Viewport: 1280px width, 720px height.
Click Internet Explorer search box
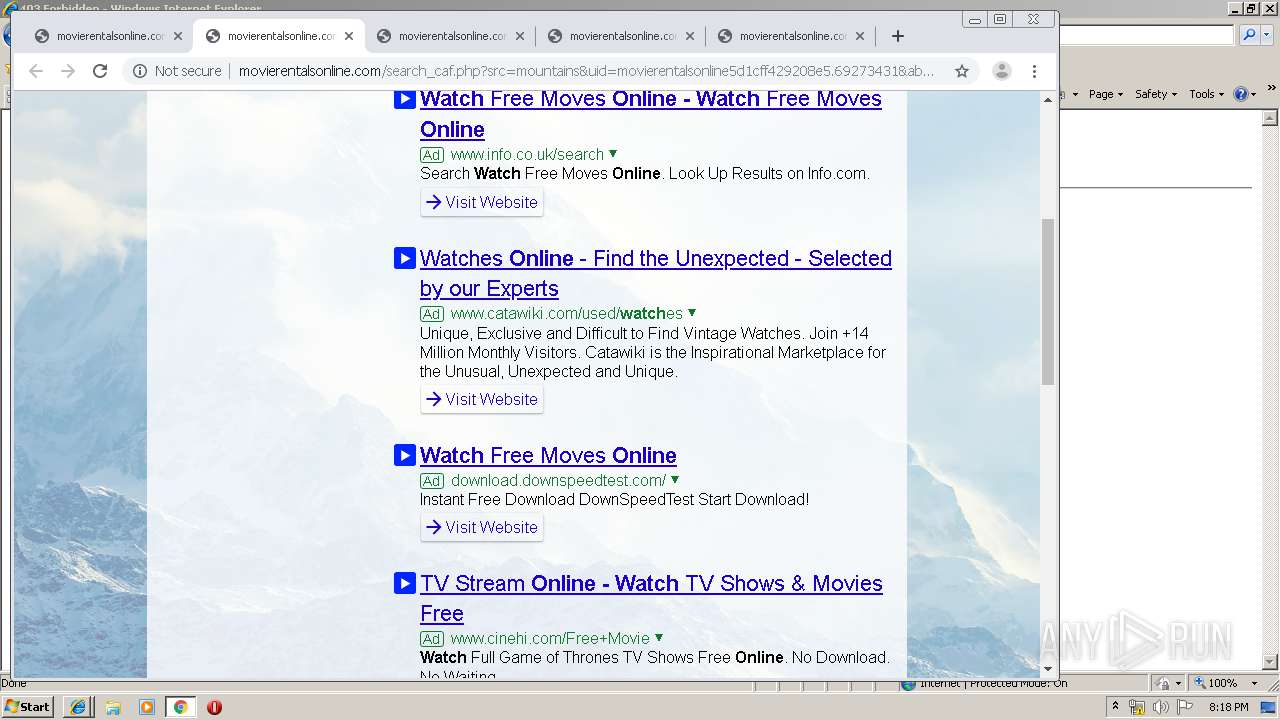click(1147, 35)
